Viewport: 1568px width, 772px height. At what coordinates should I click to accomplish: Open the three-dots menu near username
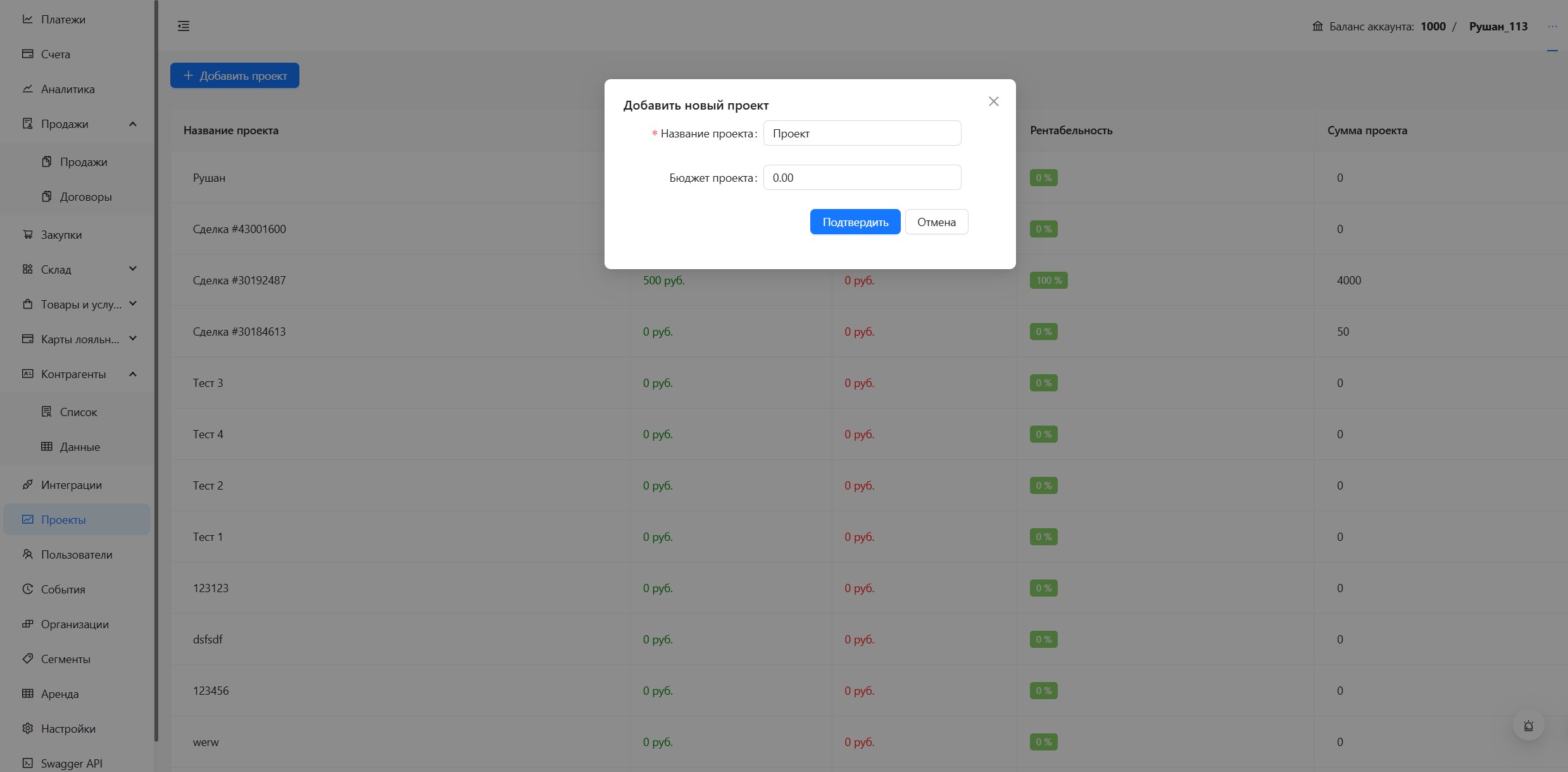pyautogui.click(x=1552, y=26)
